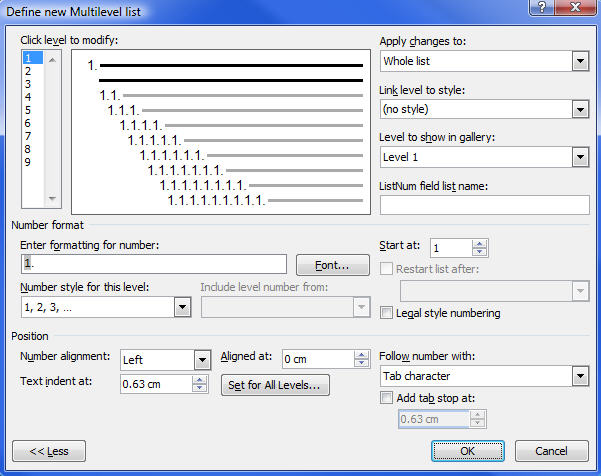Open the Number alignment dropdown
The height and width of the screenshot is (476, 601).
click(202, 359)
